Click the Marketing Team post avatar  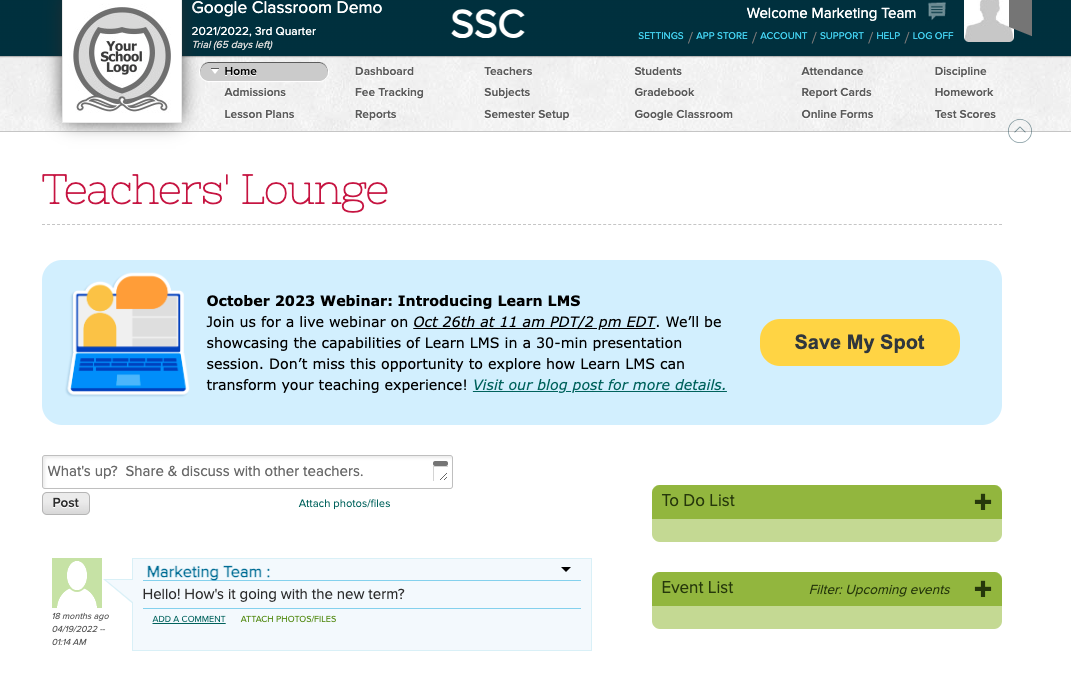[77, 583]
